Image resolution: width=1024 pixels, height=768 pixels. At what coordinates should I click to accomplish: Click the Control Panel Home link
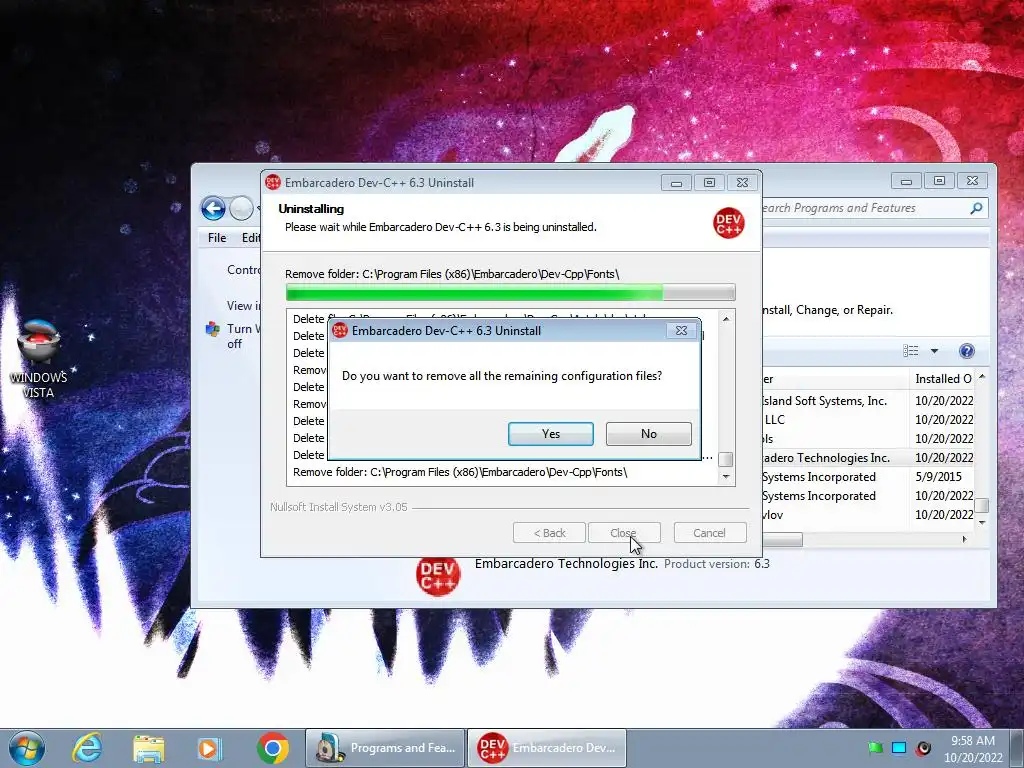point(244,270)
